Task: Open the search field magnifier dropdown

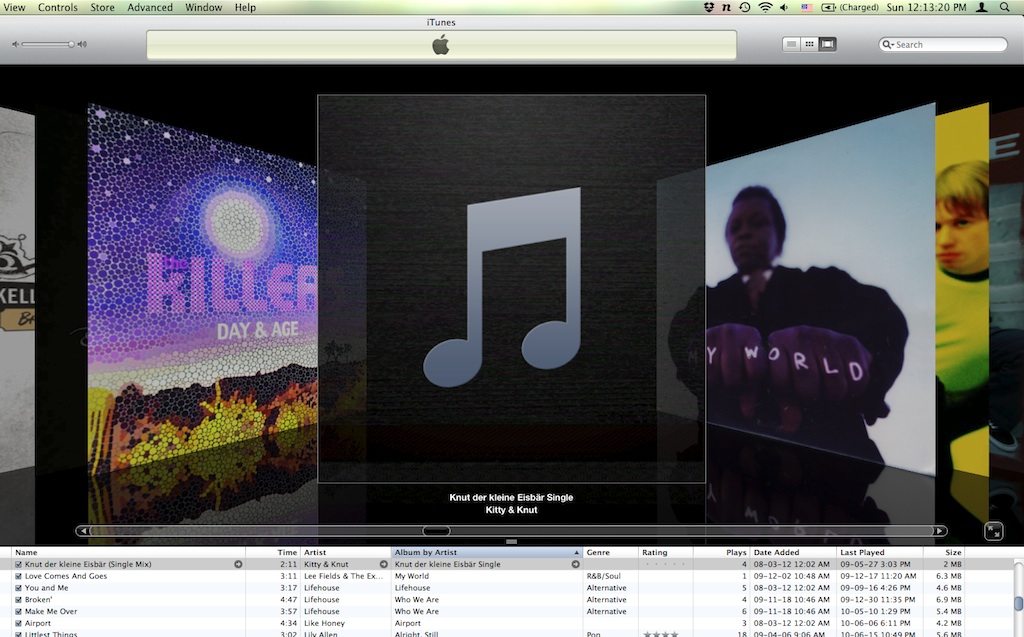Action: click(x=888, y=44)
